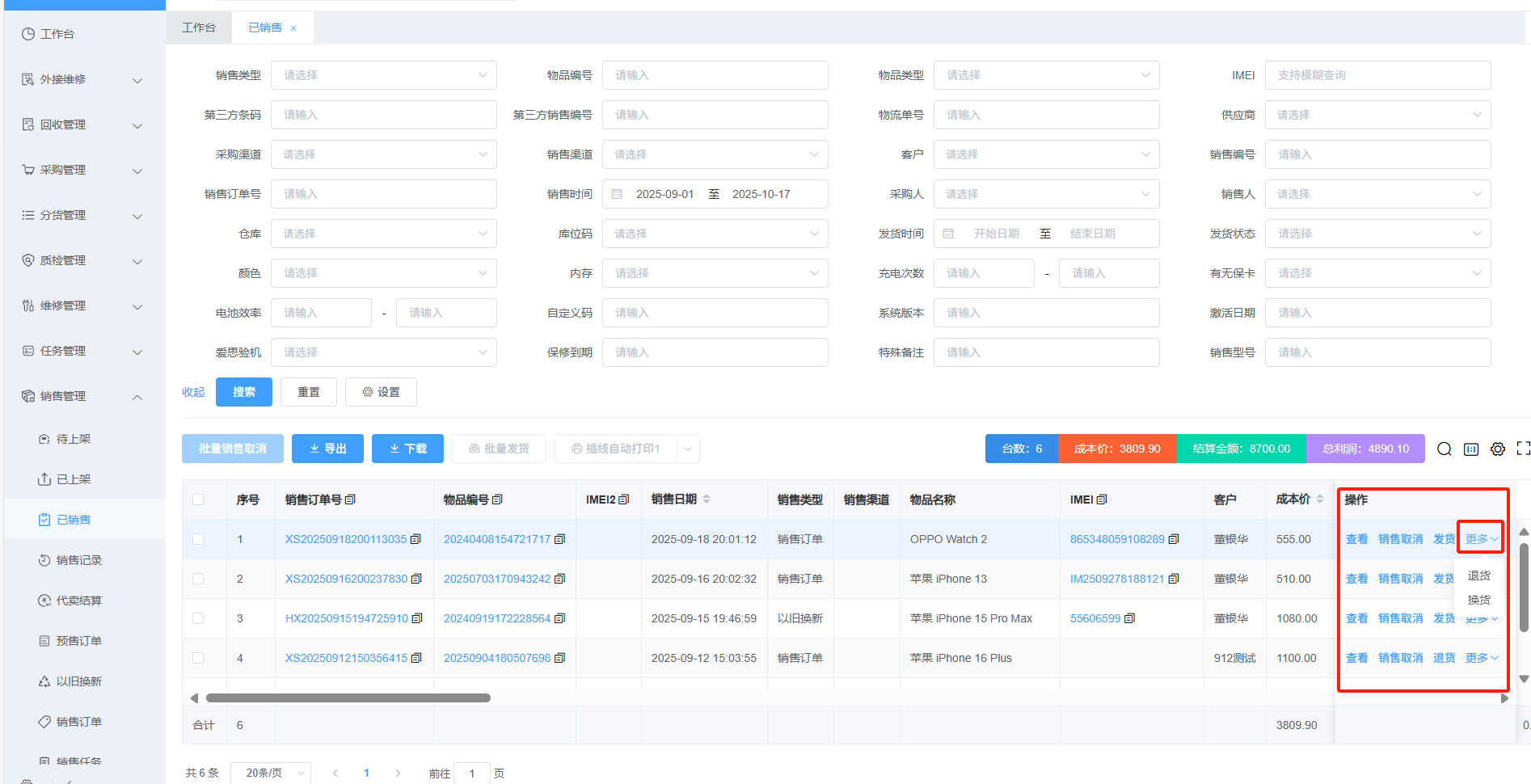The image size is (1531, 784).
Task: Select all rows using header checkbox
Action: [x=198, y=499]
